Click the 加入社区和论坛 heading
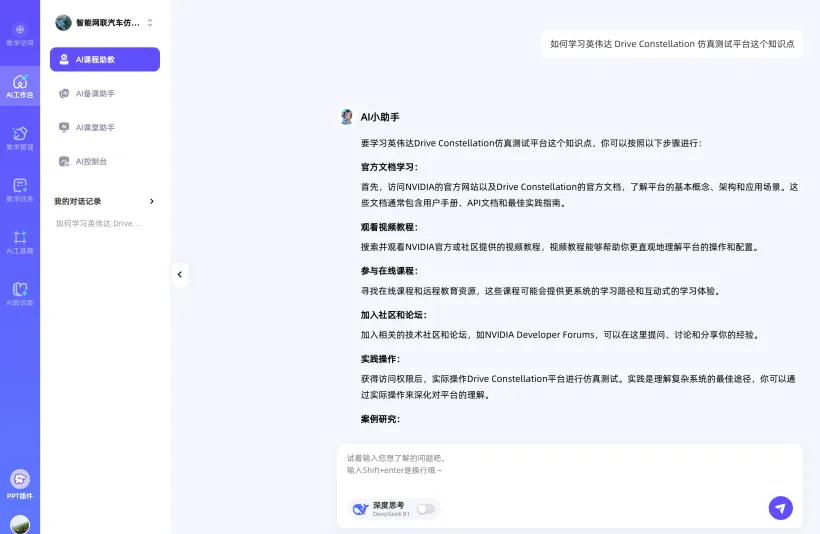The height and width of the screenshot is (534, 820). (x=394, y=315)
